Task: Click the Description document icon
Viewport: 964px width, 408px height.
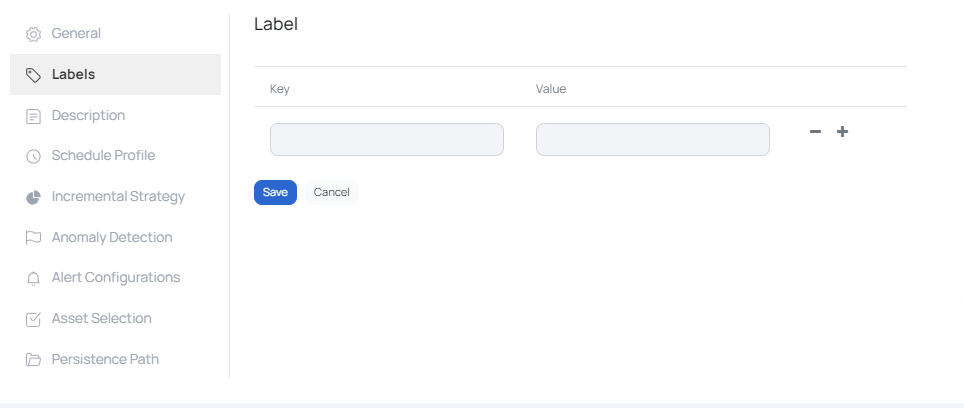Action: pyautogui.click(x=33, y=116)
